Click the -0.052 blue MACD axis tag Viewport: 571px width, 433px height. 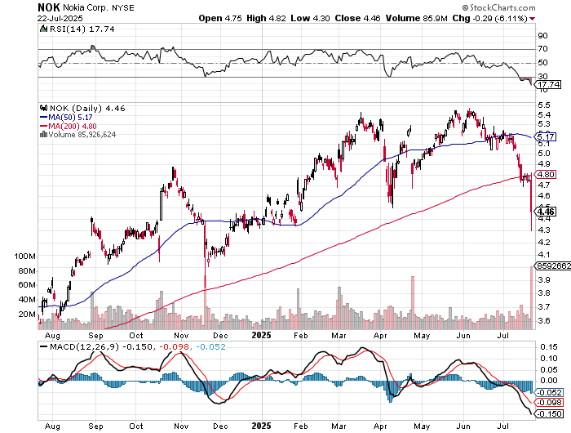(x=548, y=393)
